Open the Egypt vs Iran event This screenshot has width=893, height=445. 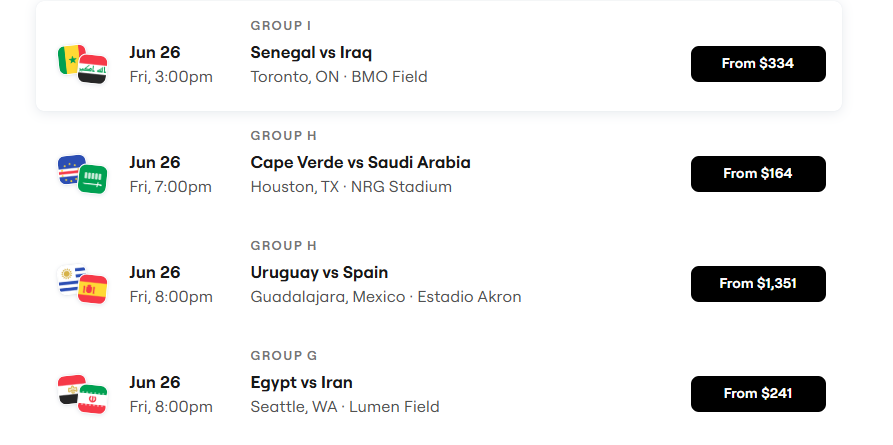click(x=301, y=383)
